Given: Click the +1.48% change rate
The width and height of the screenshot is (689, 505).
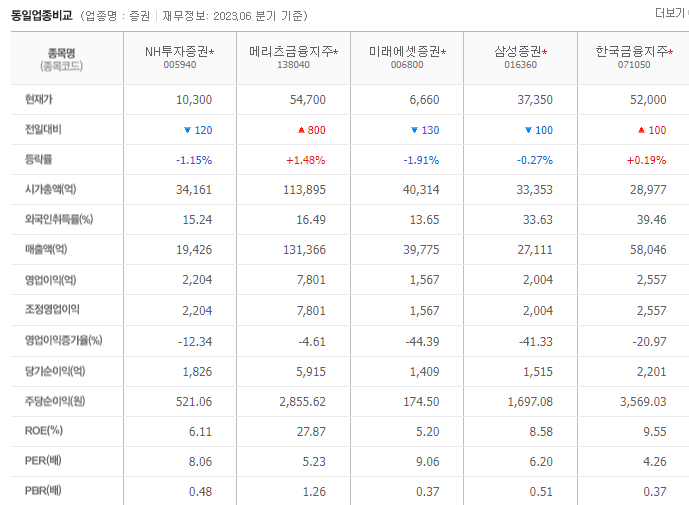Looking at the screenshot, I should tap(305, 160).
